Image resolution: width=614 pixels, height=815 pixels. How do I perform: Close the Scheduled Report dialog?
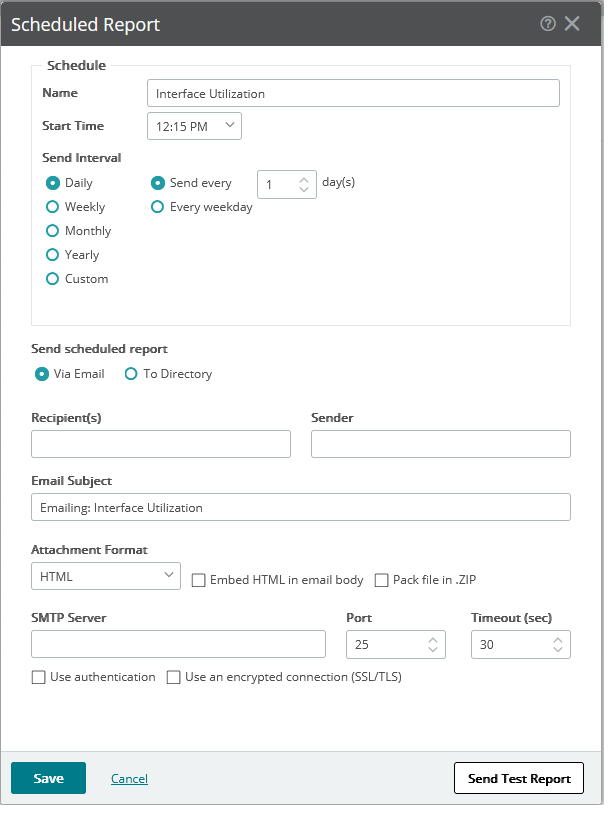(572, 23)
